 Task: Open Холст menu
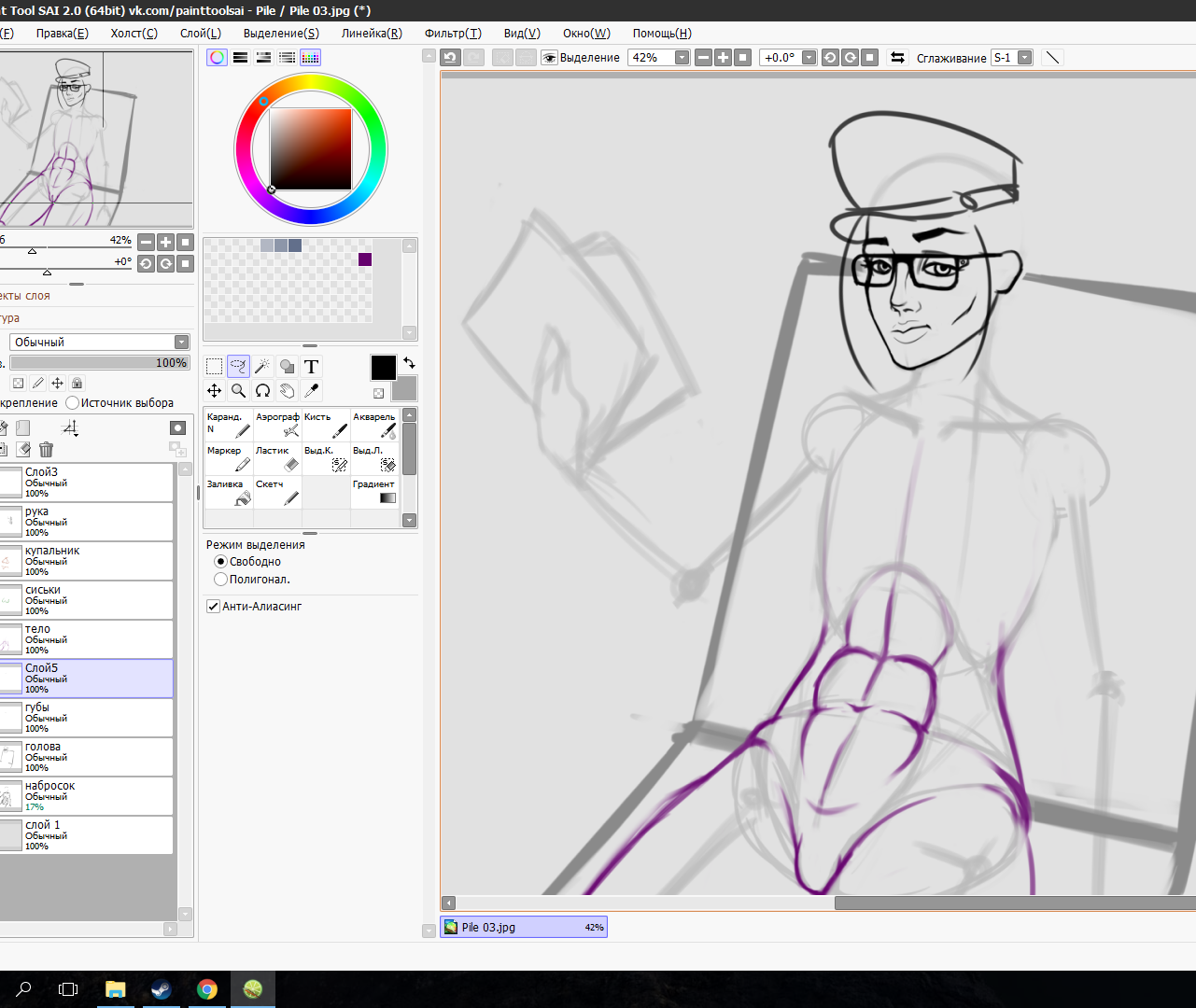click(x=134, y=33)
